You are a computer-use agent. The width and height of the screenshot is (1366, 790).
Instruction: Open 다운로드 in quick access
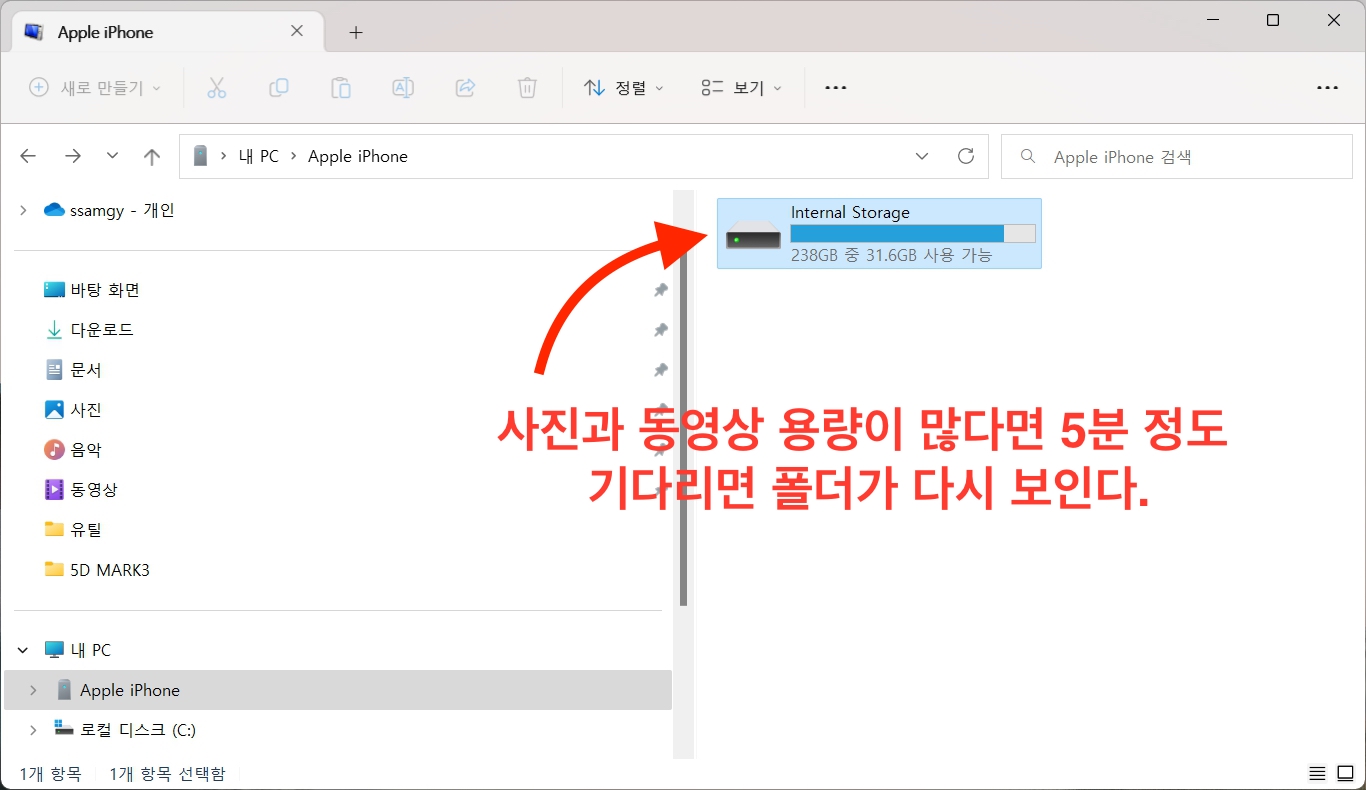[89, 330]
